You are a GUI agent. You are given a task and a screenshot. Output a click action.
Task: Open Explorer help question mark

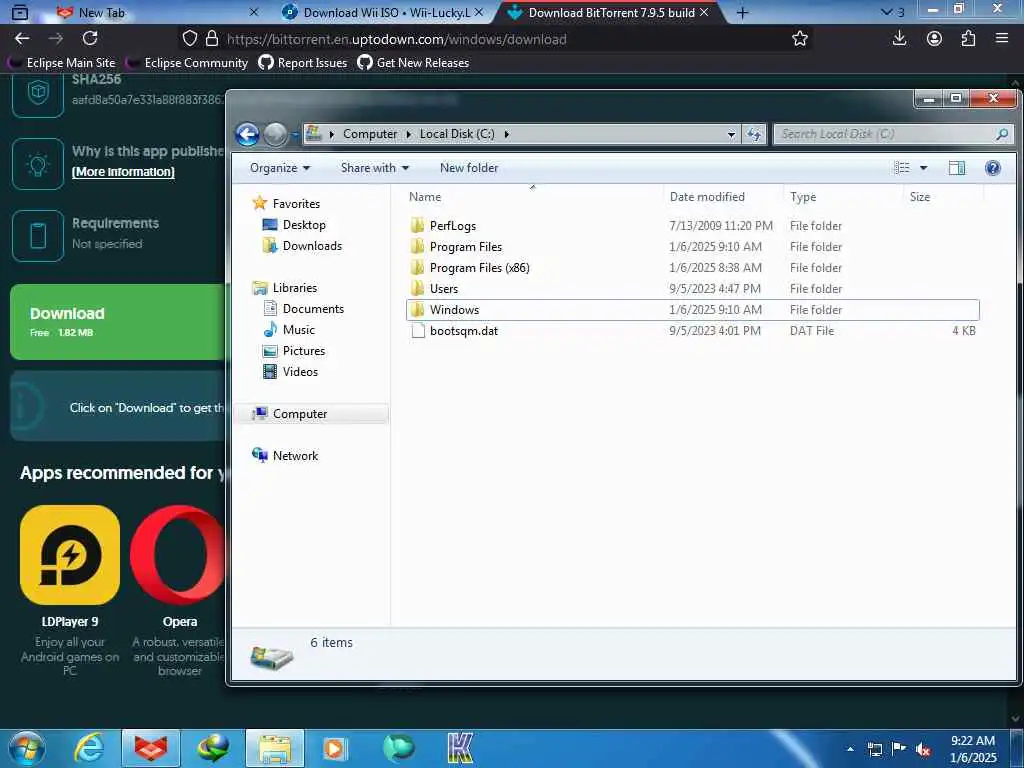[993, 168]
